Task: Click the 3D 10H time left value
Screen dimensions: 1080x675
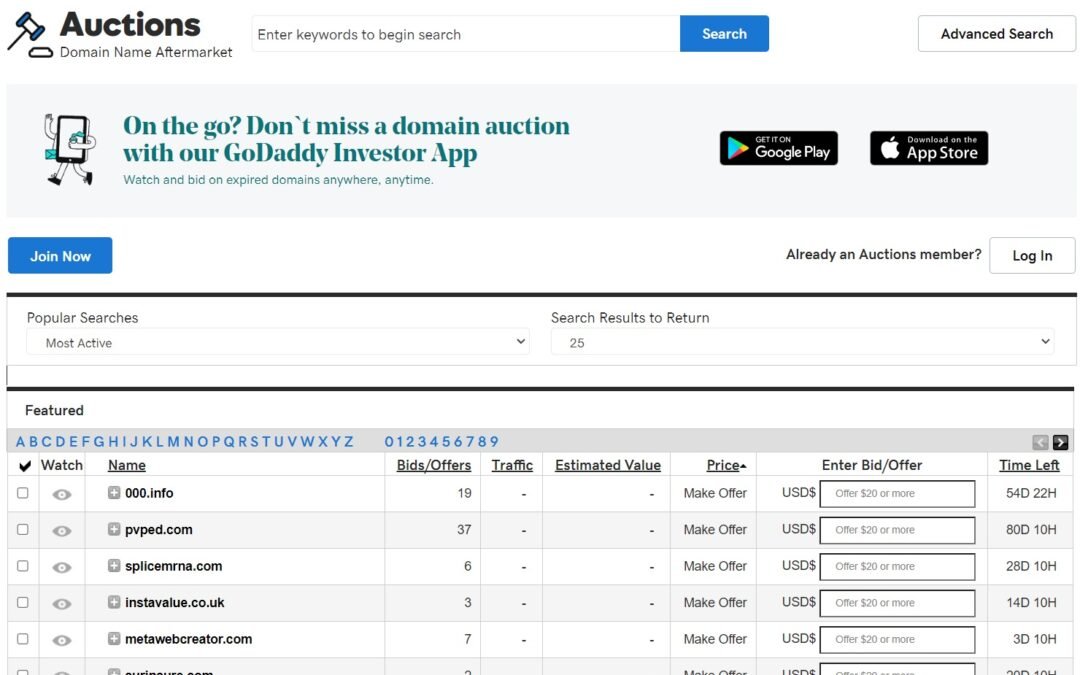Action: tap(1035, 639)
